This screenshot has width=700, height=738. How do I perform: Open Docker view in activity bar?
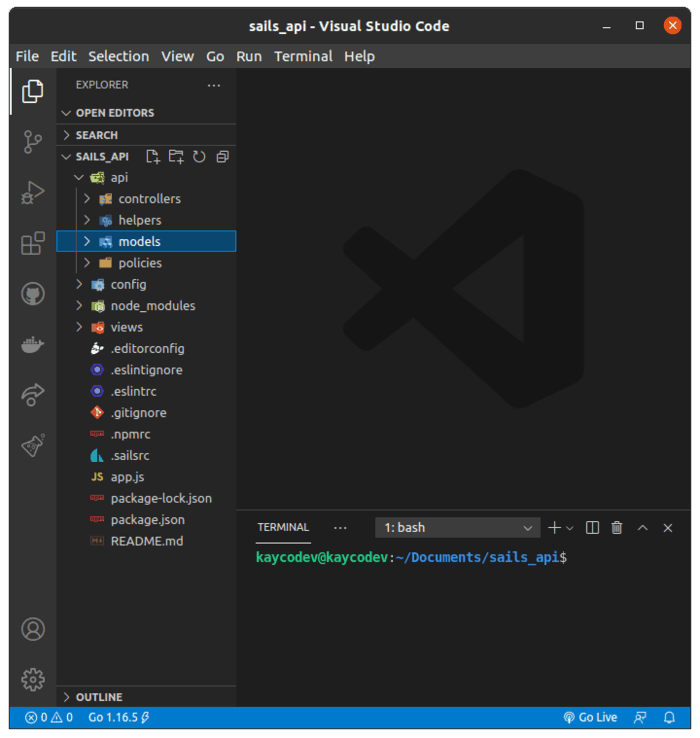[x=32, y=345]
